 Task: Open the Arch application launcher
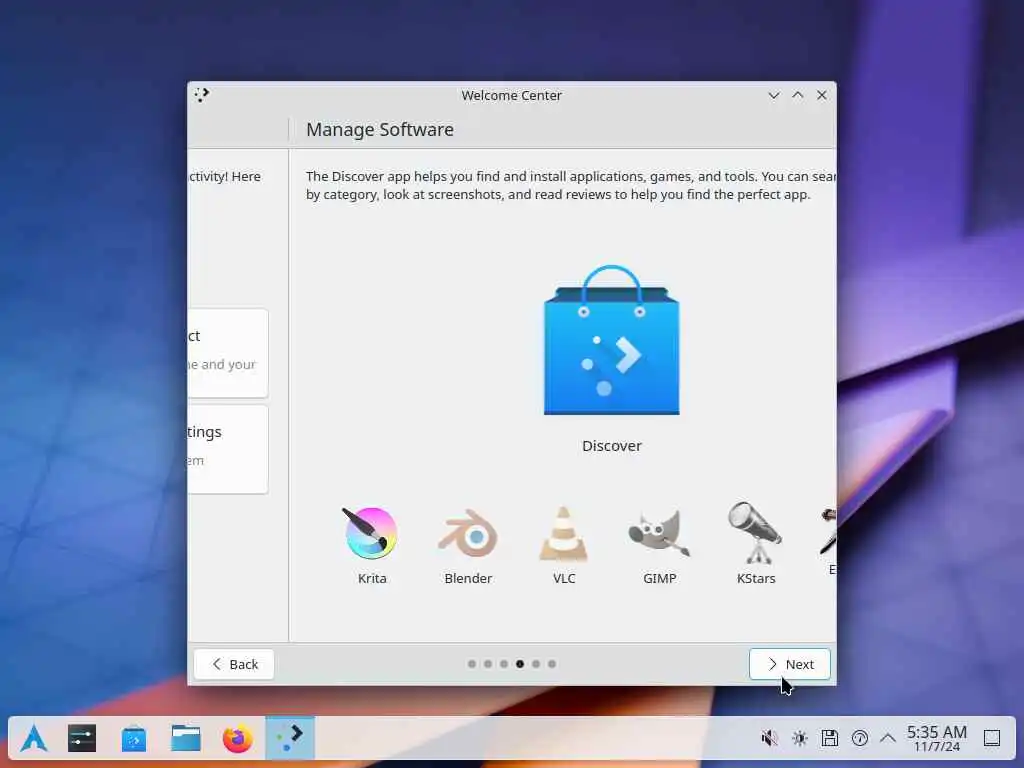pyautogui.click(x=33, y=739)
